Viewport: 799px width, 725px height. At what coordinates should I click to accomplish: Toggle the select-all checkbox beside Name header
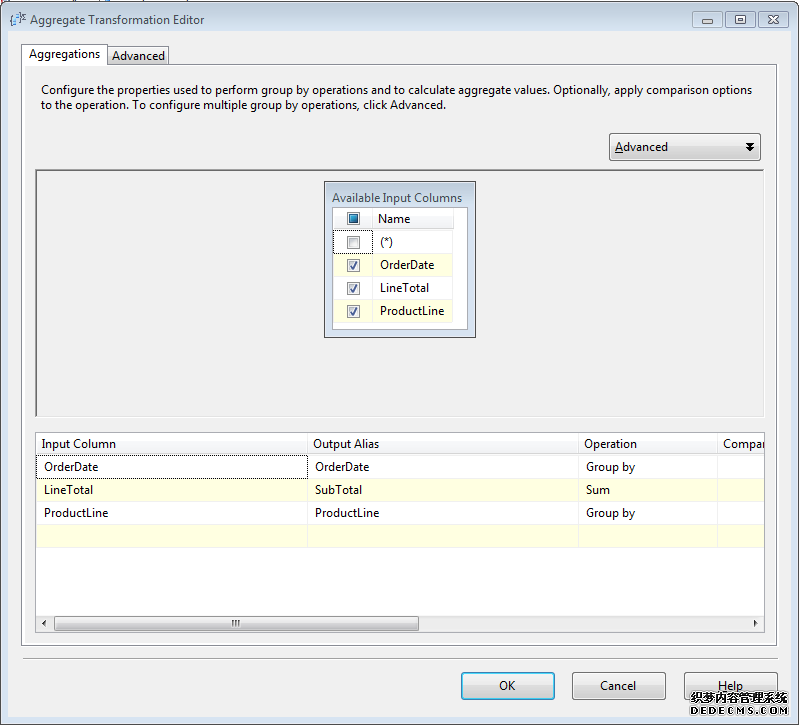[353, 219]
